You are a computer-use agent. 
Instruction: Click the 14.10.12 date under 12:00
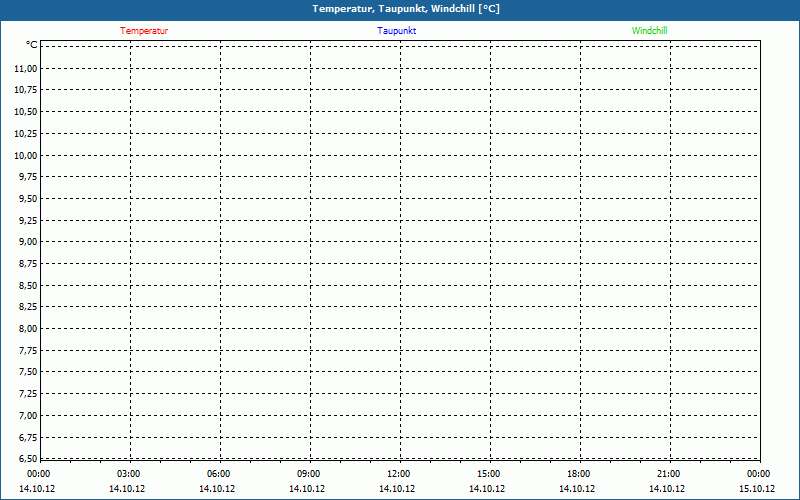click(397, 489)
